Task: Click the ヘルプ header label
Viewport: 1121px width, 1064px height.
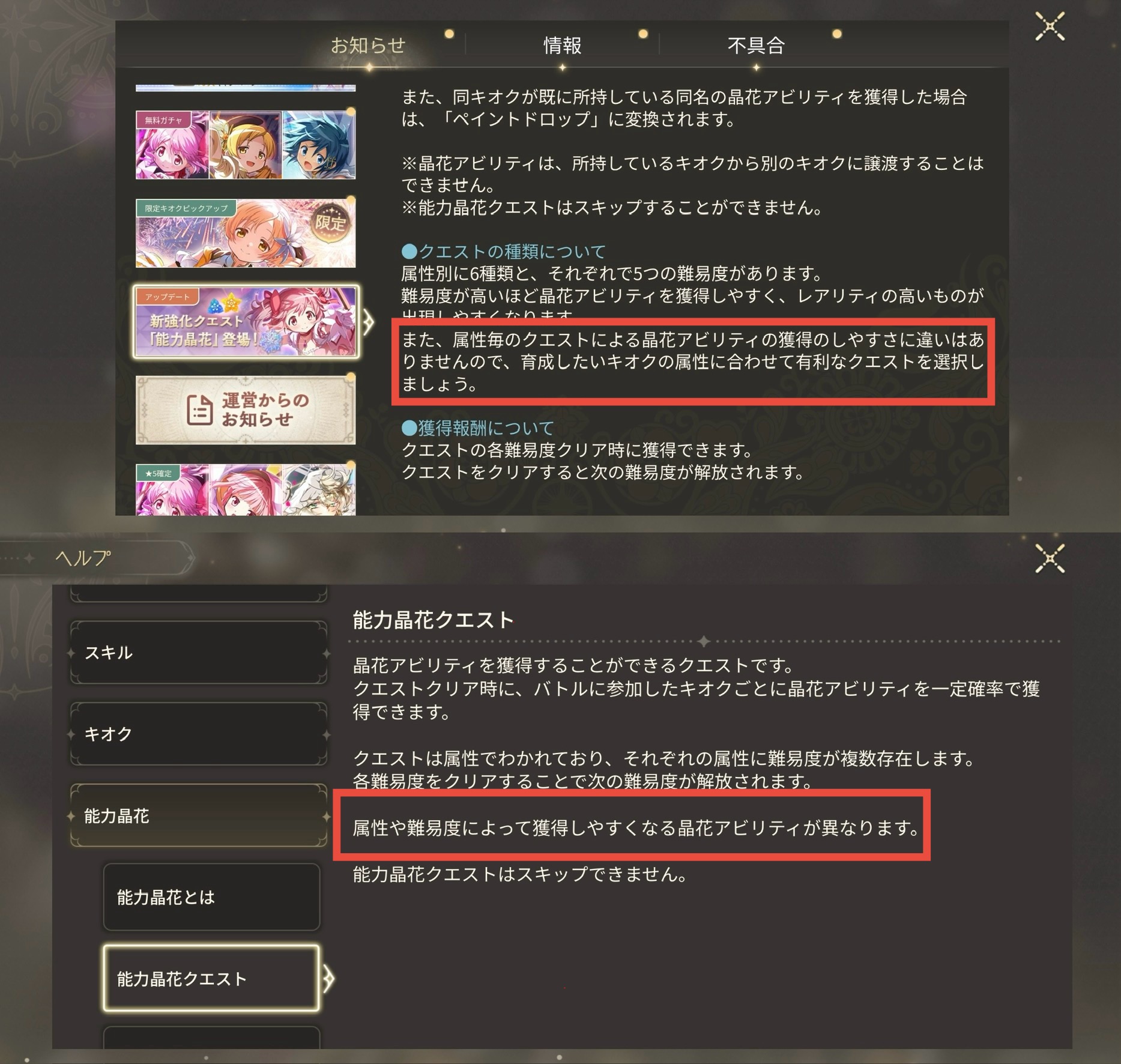Action: (x=83, y=558)
